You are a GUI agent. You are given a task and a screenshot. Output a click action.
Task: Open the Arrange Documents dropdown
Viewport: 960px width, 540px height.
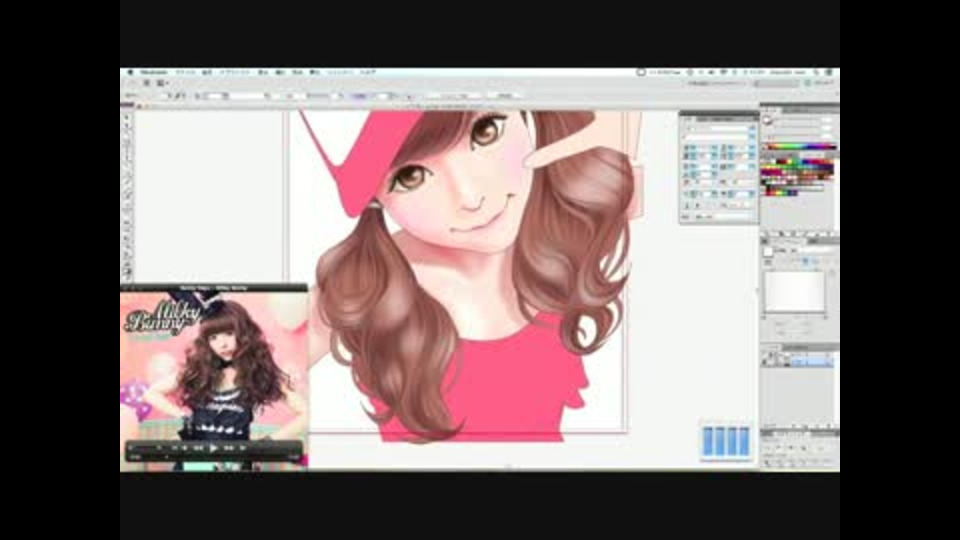[x=162, y=83]
